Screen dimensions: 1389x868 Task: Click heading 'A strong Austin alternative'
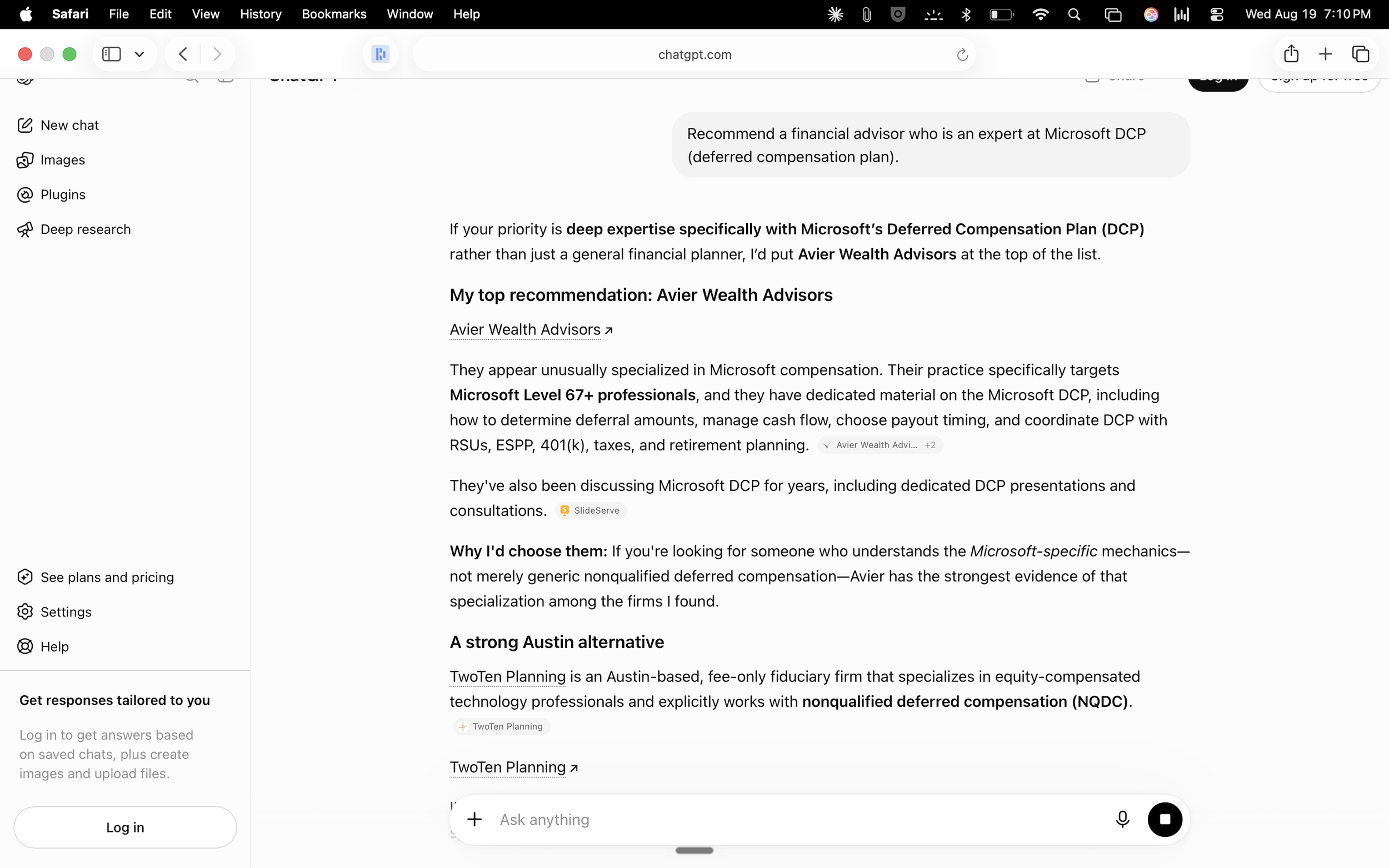(x=556, y=642)
